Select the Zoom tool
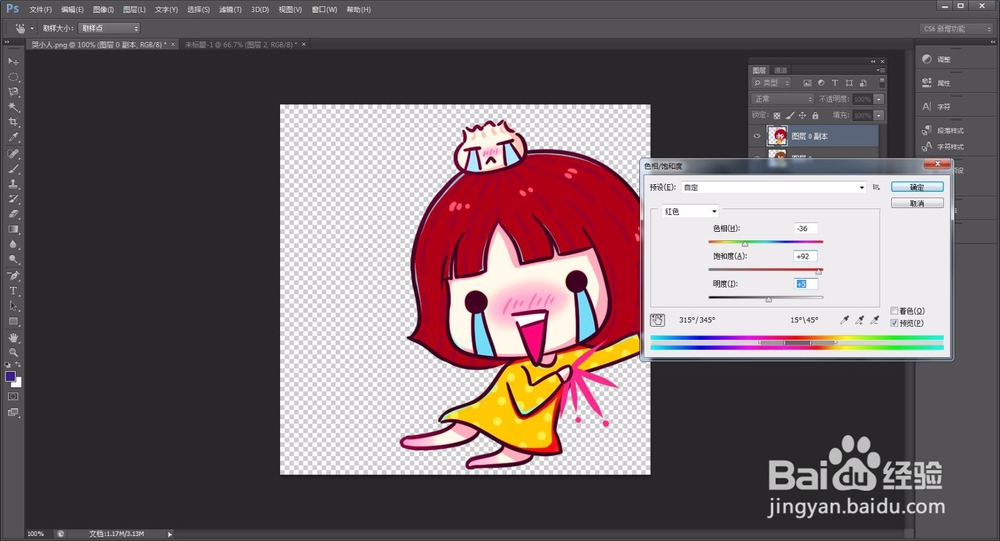This screenshot has height=541, width=1000. pos(13,352)
